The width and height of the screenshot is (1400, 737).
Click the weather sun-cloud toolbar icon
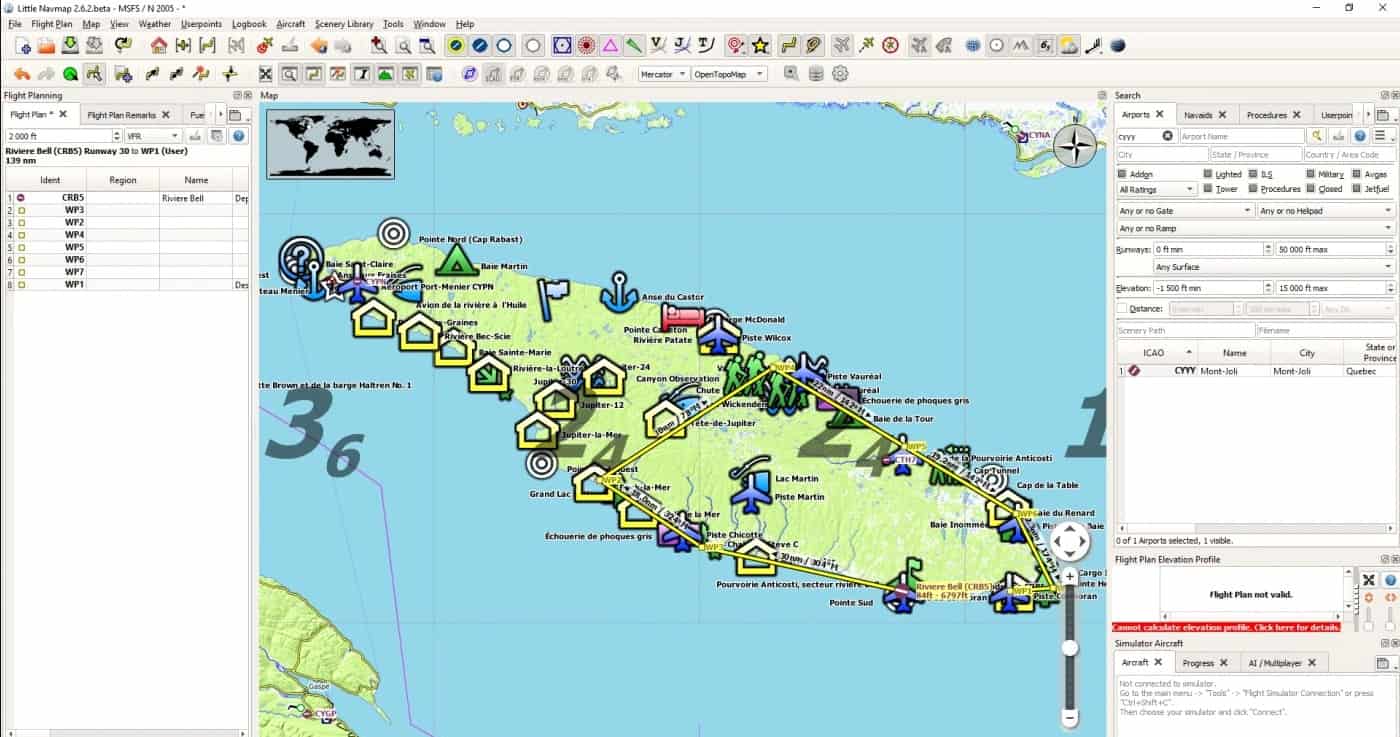point(1069,45)
